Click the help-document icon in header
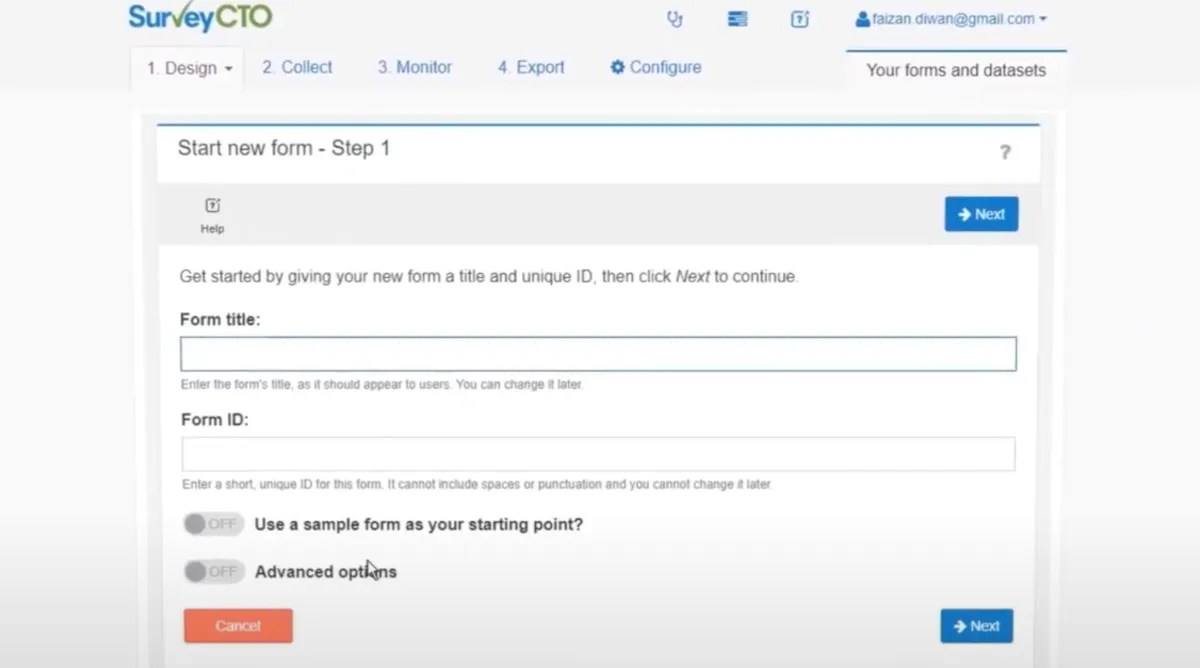Screen dimensions: 1200x668 coord(800,19)
